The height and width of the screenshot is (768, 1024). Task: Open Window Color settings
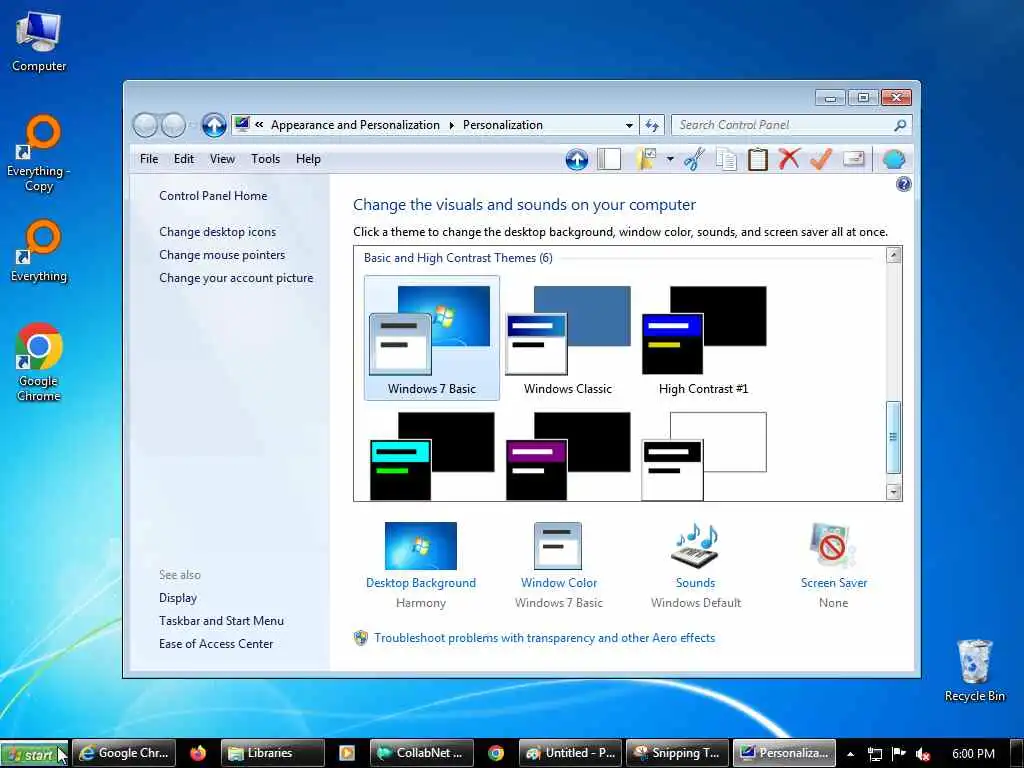[x=558, y=565]
